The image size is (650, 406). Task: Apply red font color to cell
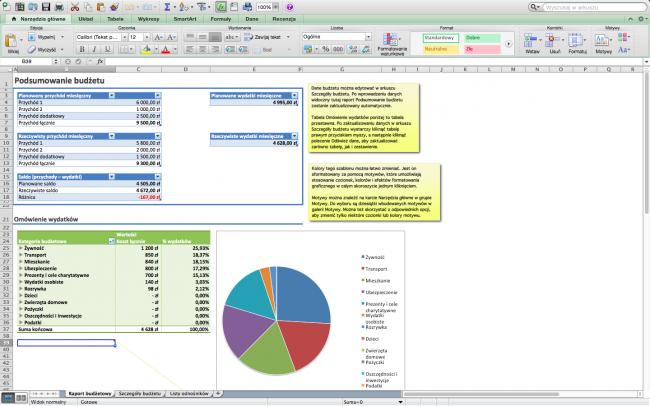(165, 49)
